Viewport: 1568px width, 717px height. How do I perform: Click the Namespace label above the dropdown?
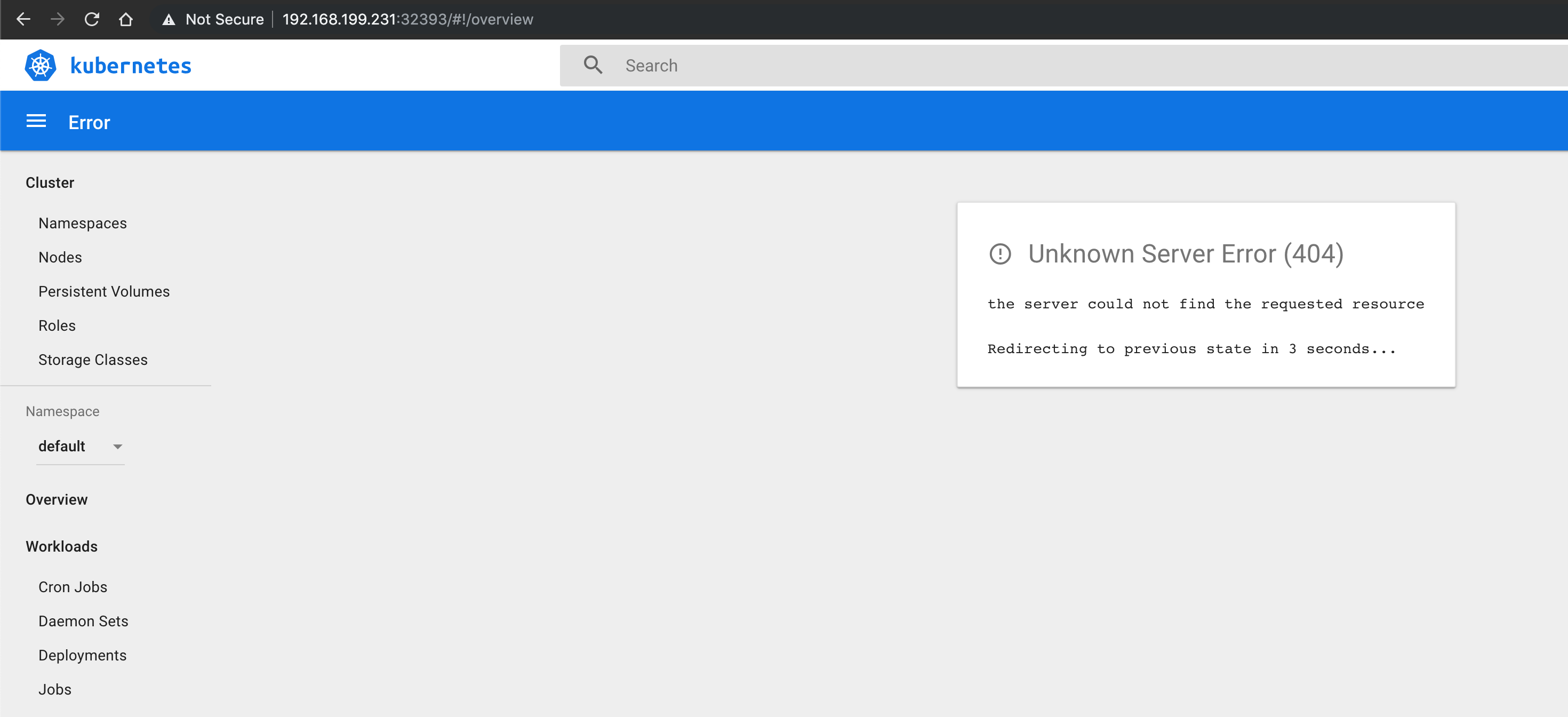pos(63,411)
